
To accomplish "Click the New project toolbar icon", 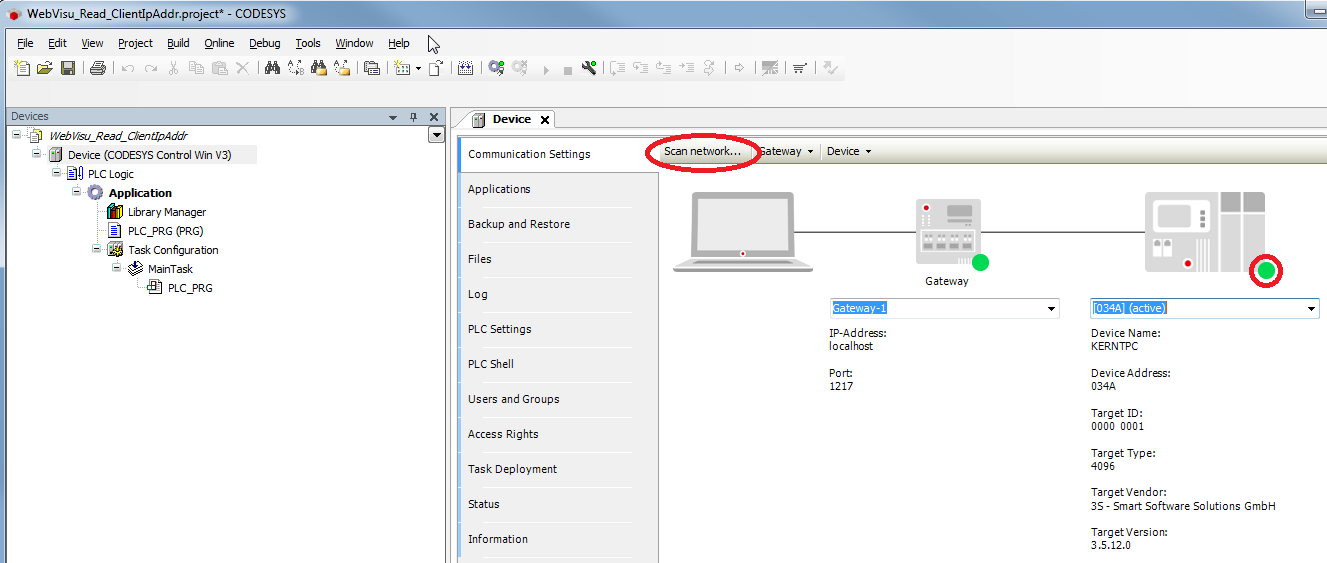I will coord(22,68).
